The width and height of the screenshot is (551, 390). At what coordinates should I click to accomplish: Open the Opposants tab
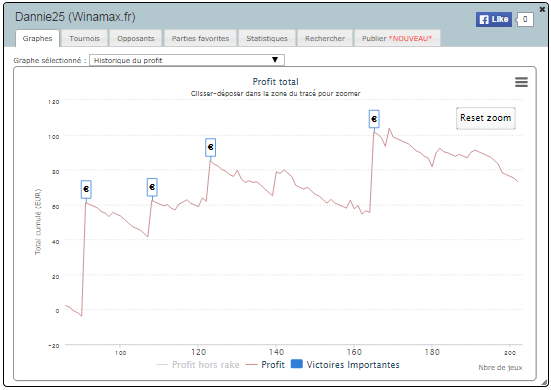tap(136, 38)
